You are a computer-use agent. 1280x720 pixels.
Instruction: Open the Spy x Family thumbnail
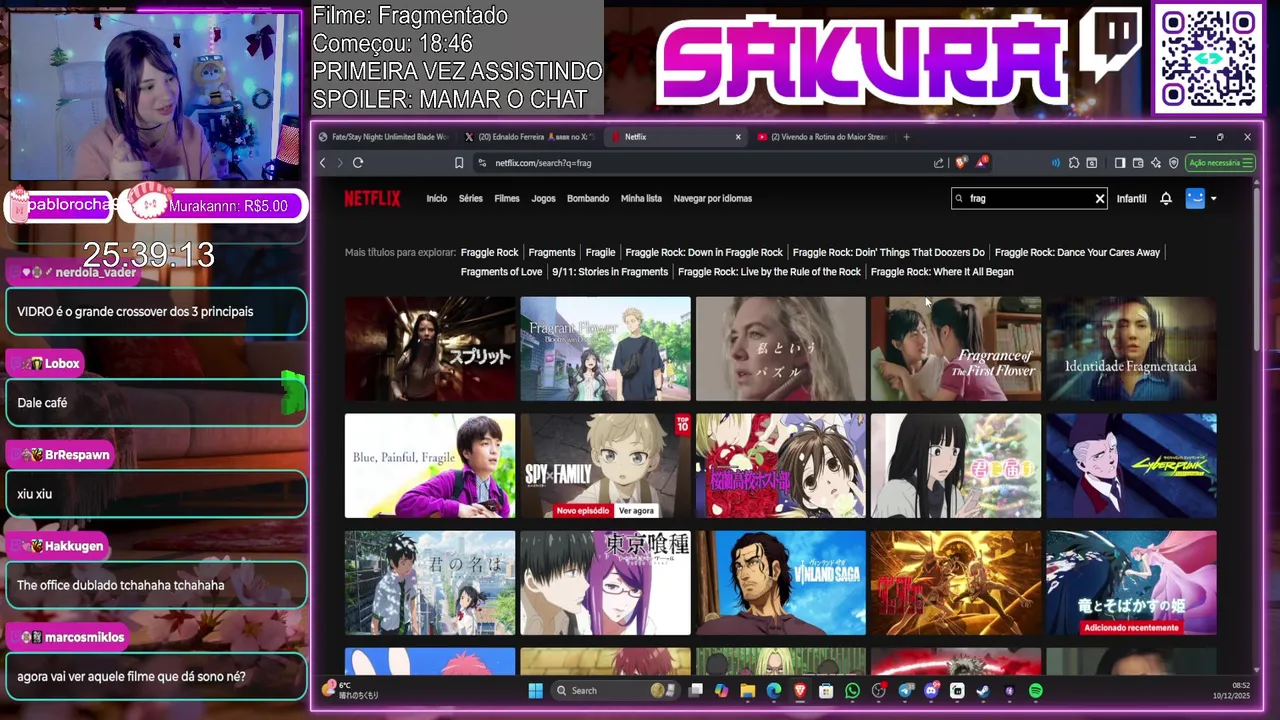[x=605, y=466]
